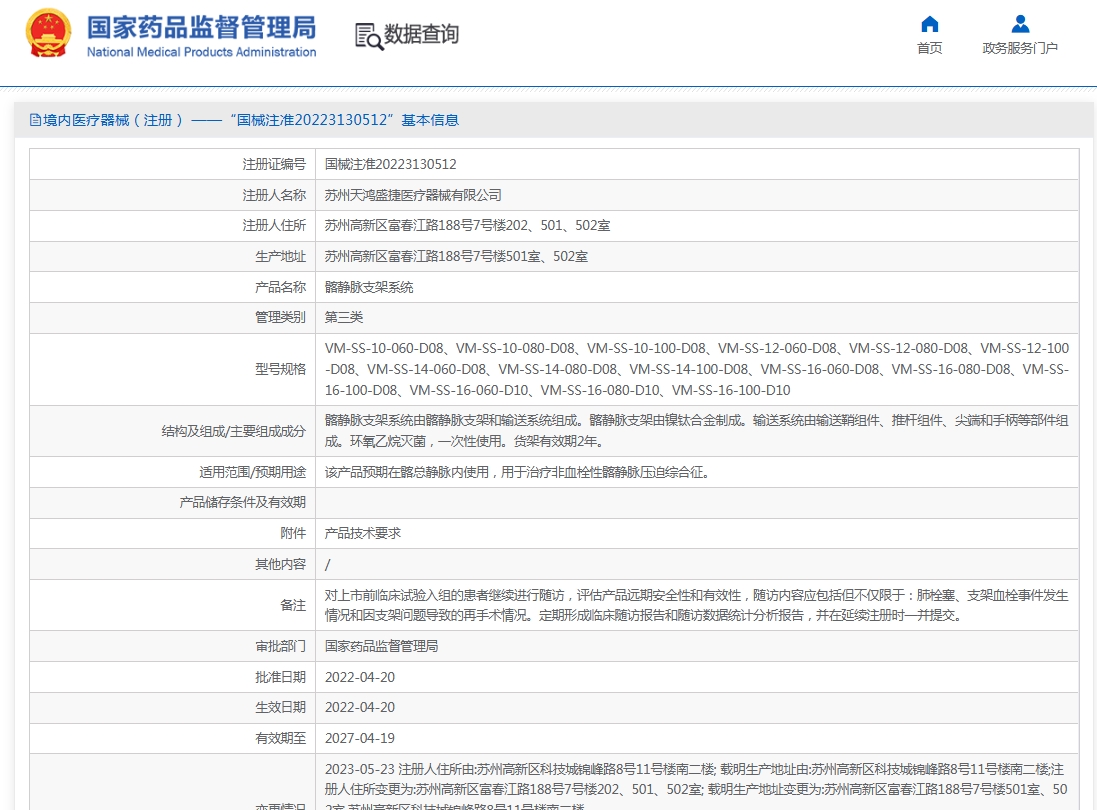Viewport: 1097px width, 810px height.
Task: Click the 备注 follow-up remarks text
Action: click(x=697, y=605)
